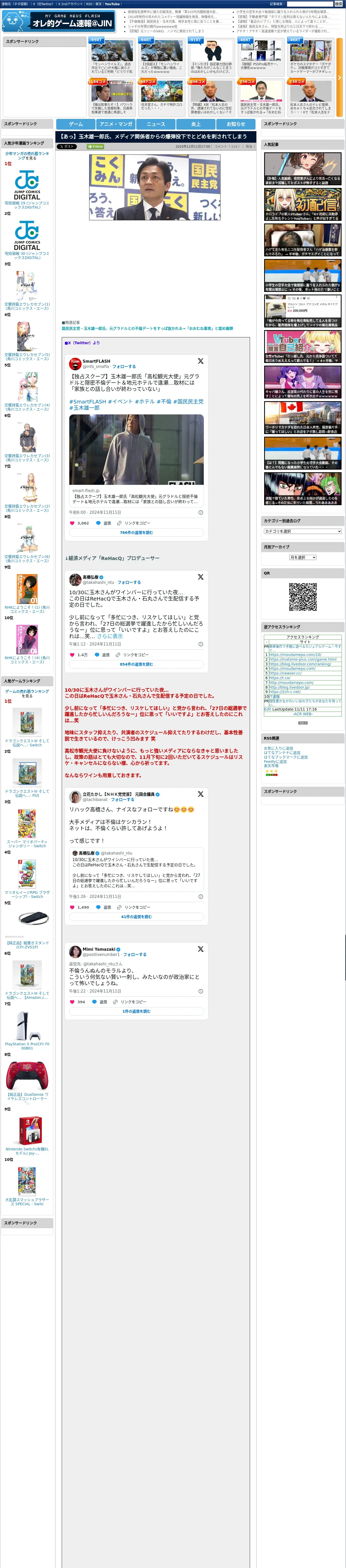346x1568 pixels.
Task: Open X logo on Mimi Yamazaki tweet
Action: pyautogui.click(x=200, y=949)
